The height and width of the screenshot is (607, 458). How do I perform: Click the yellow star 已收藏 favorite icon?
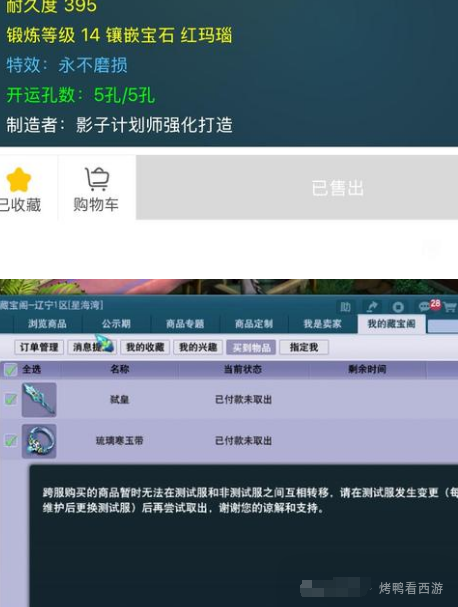pyautogui.click(x=19, y=180)
